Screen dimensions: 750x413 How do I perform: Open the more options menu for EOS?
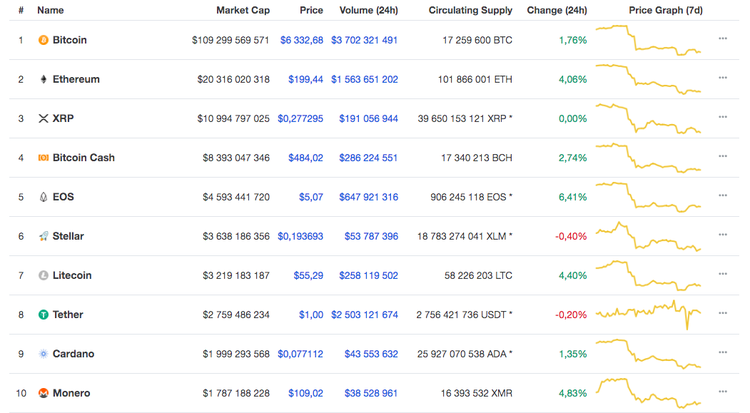(x=723, y=195)
